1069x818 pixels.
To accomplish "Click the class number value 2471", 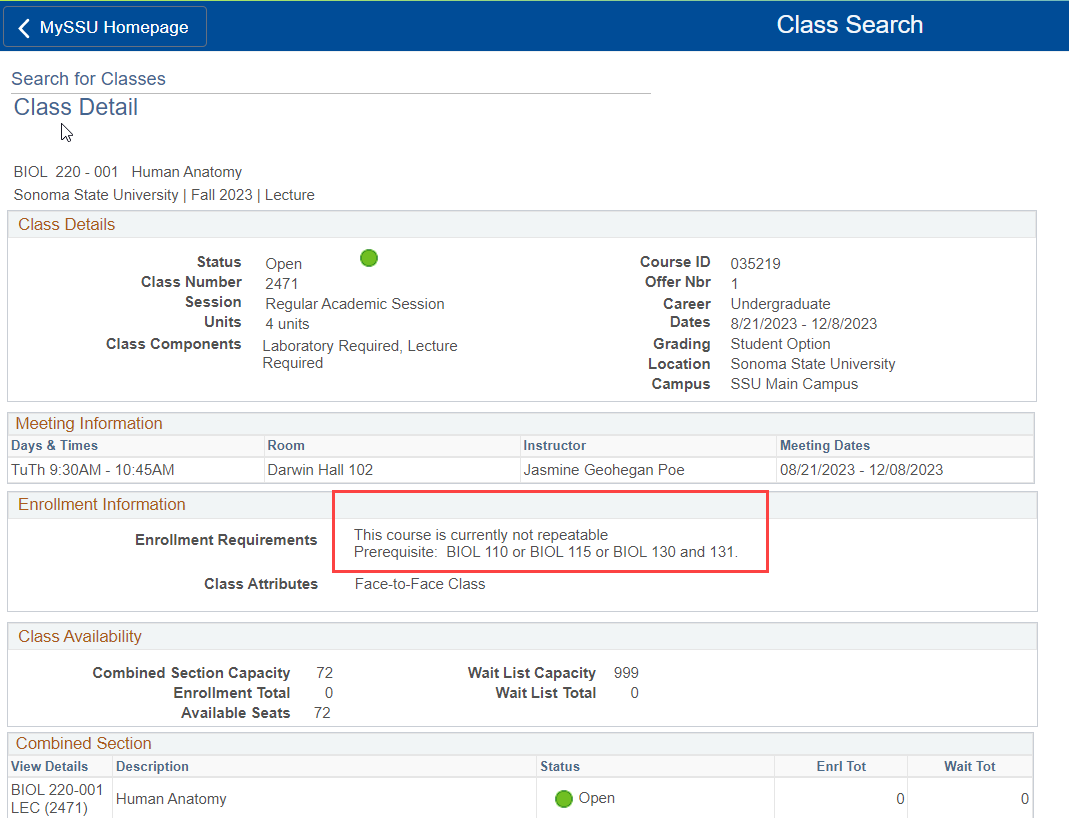I will (282, 284).
